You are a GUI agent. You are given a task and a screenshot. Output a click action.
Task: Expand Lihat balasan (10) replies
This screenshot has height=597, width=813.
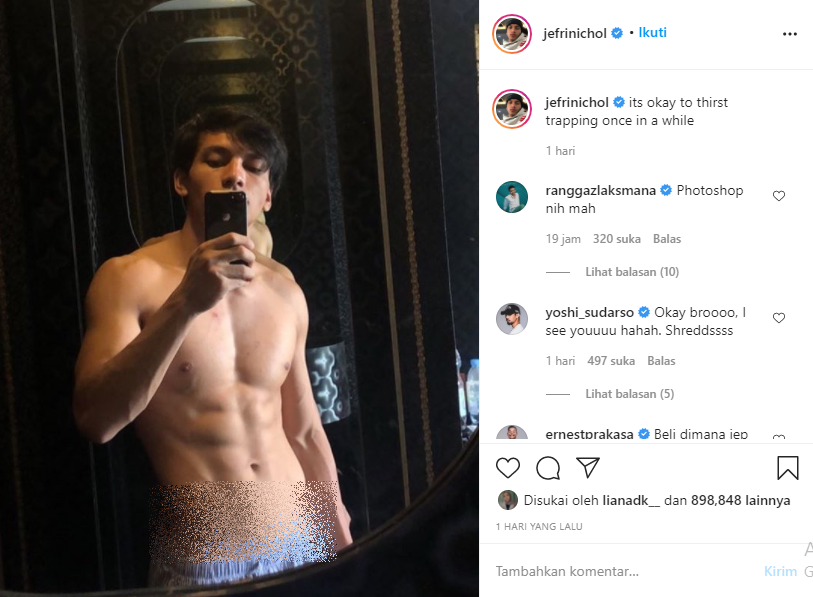[x=632, y=272]
